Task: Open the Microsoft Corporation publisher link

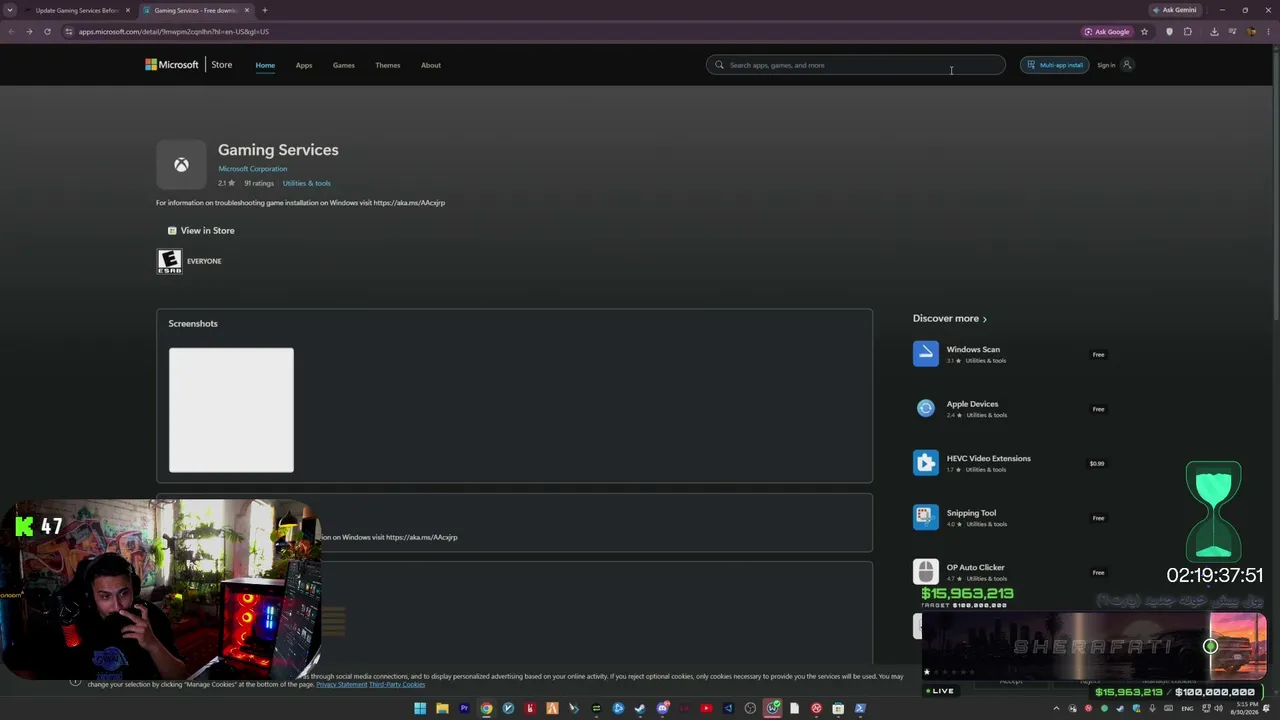Action: (x=253, y=169)
